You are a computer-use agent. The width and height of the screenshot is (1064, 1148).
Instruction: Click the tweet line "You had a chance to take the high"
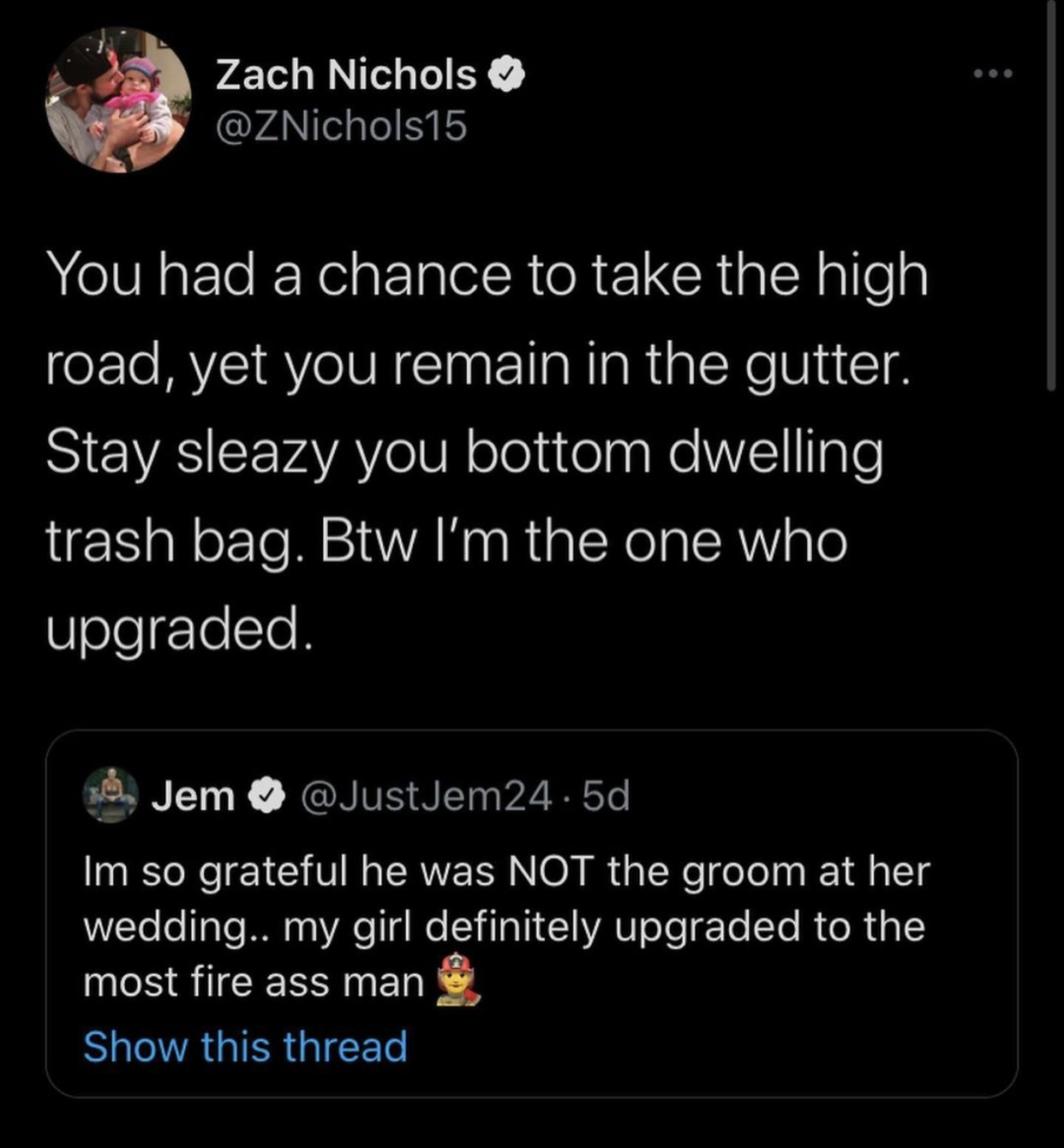point(487,277)
